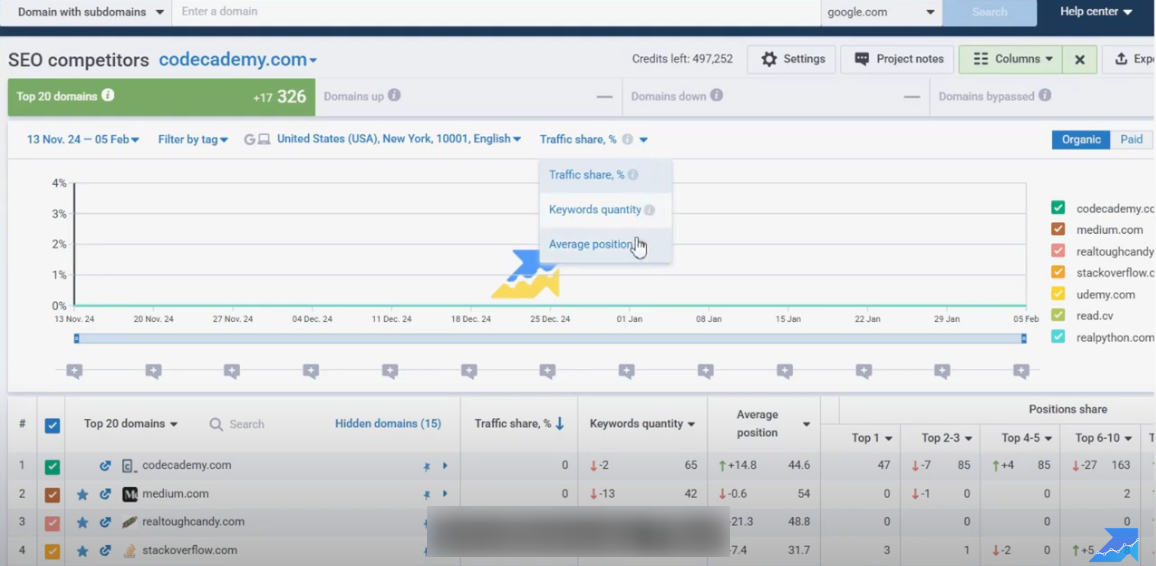The image size is (1156, 566).
Task: Toggle realtoughcandy legend checkbox in chart
Action: tap(1058, 251)
